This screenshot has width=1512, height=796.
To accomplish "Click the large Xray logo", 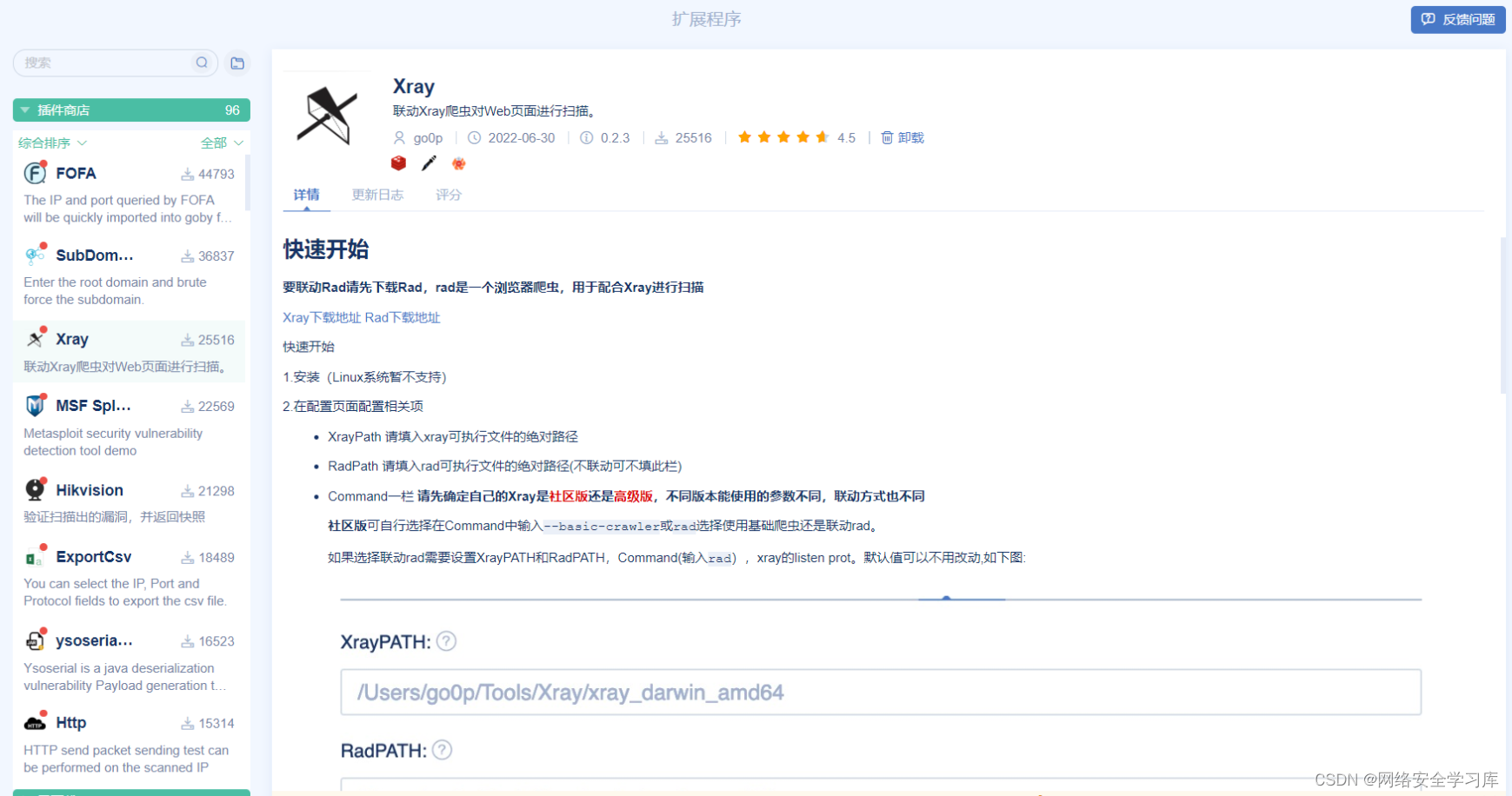I will coord(327,115).
